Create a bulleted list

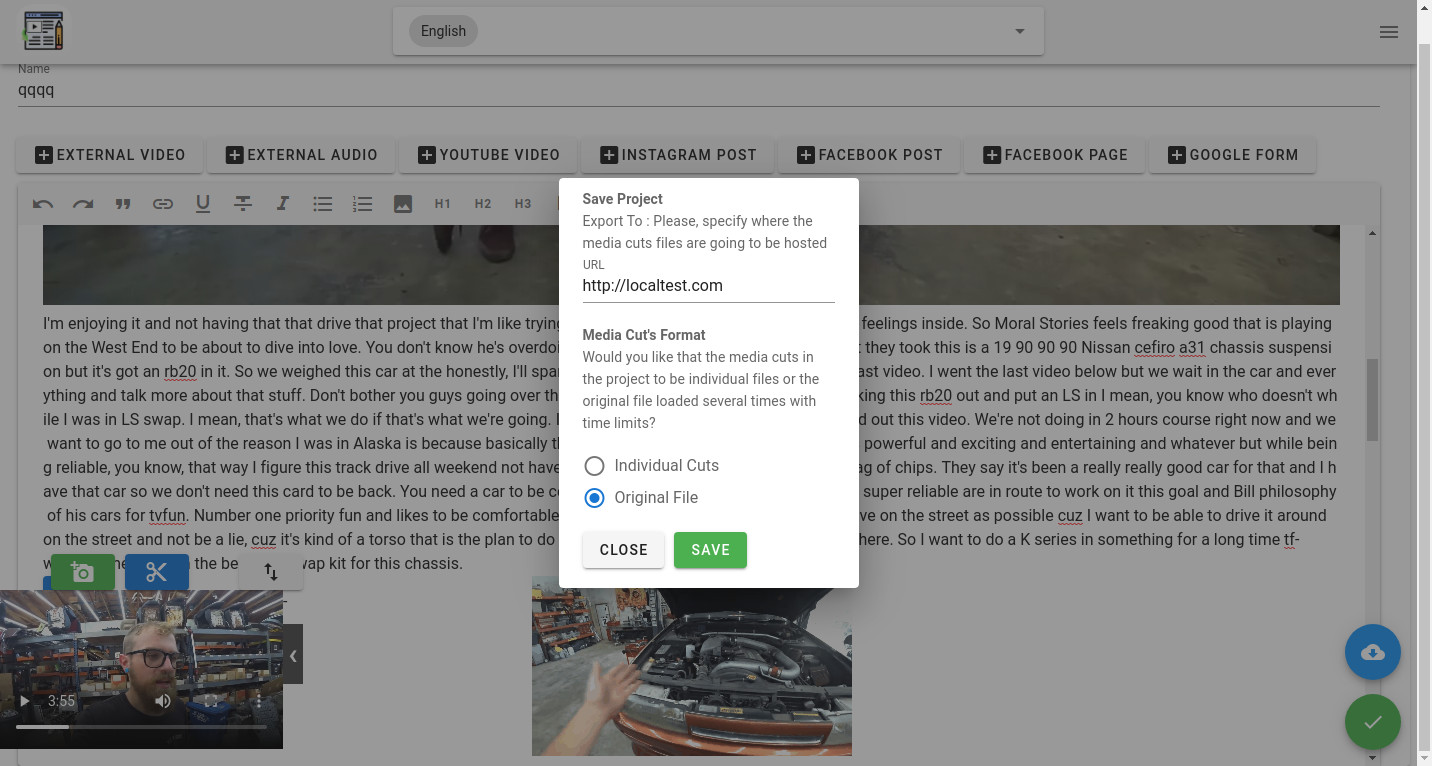323,204
